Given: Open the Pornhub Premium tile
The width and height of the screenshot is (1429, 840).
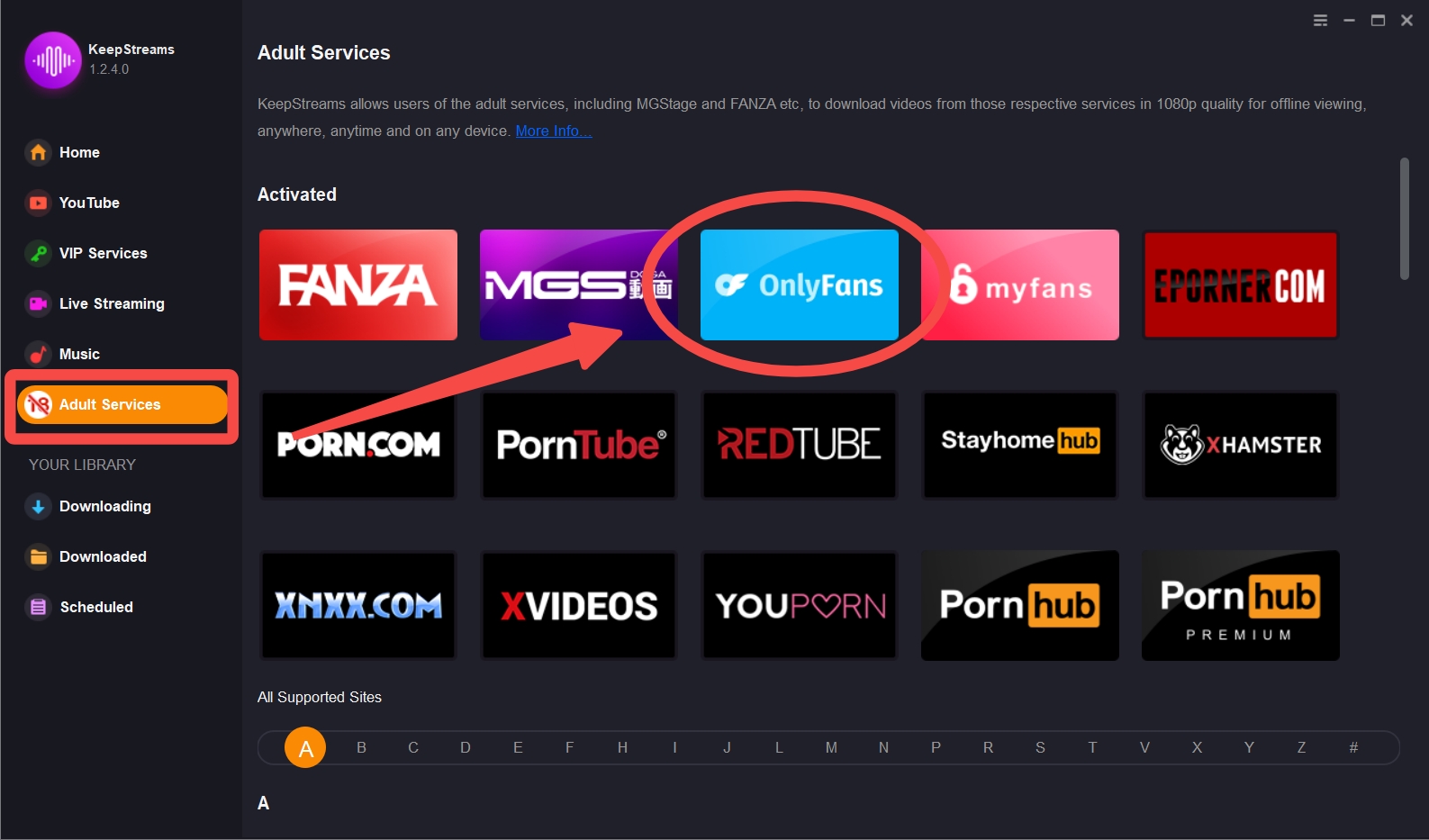Looking at the screenshot, I should click(1241, 605).
